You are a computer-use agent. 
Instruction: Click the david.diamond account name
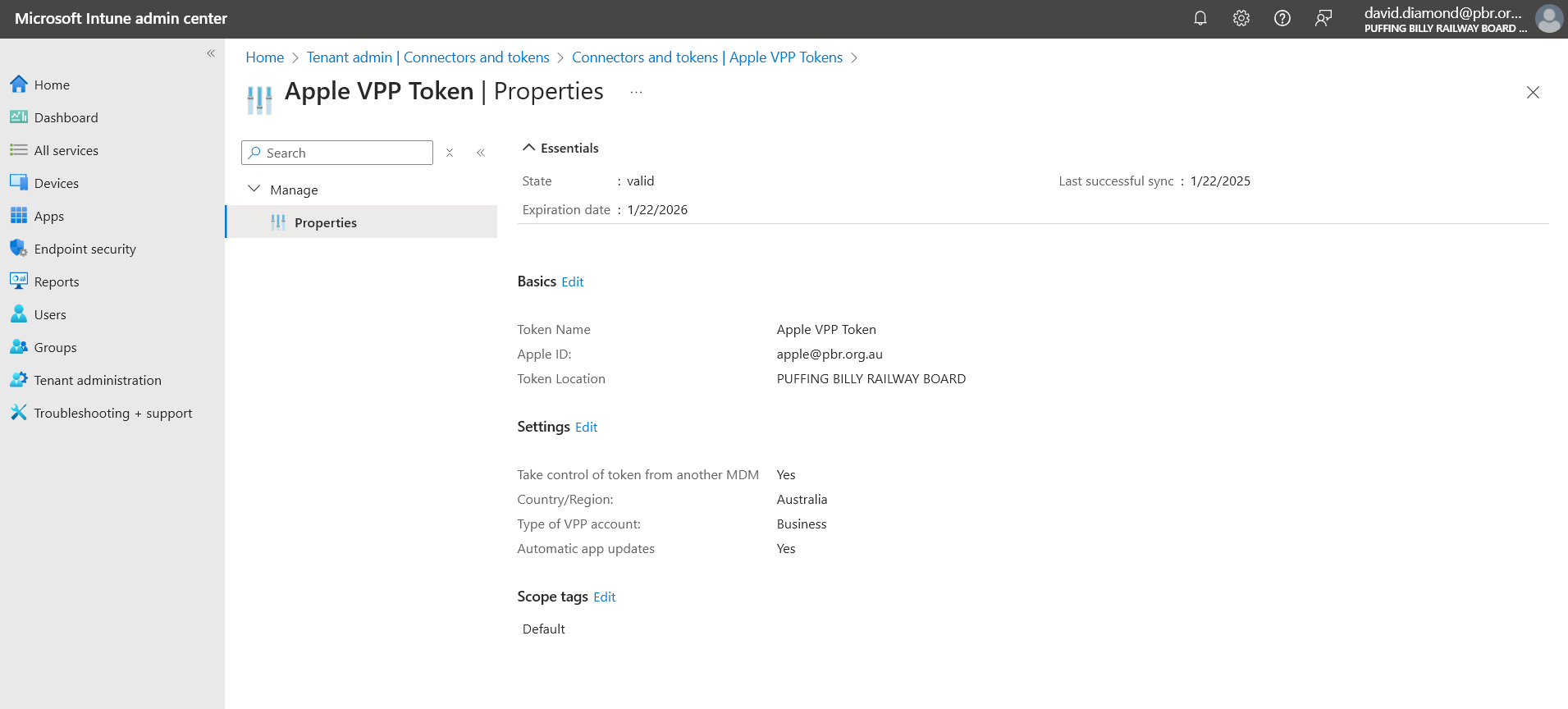[x=1443, y=13]
